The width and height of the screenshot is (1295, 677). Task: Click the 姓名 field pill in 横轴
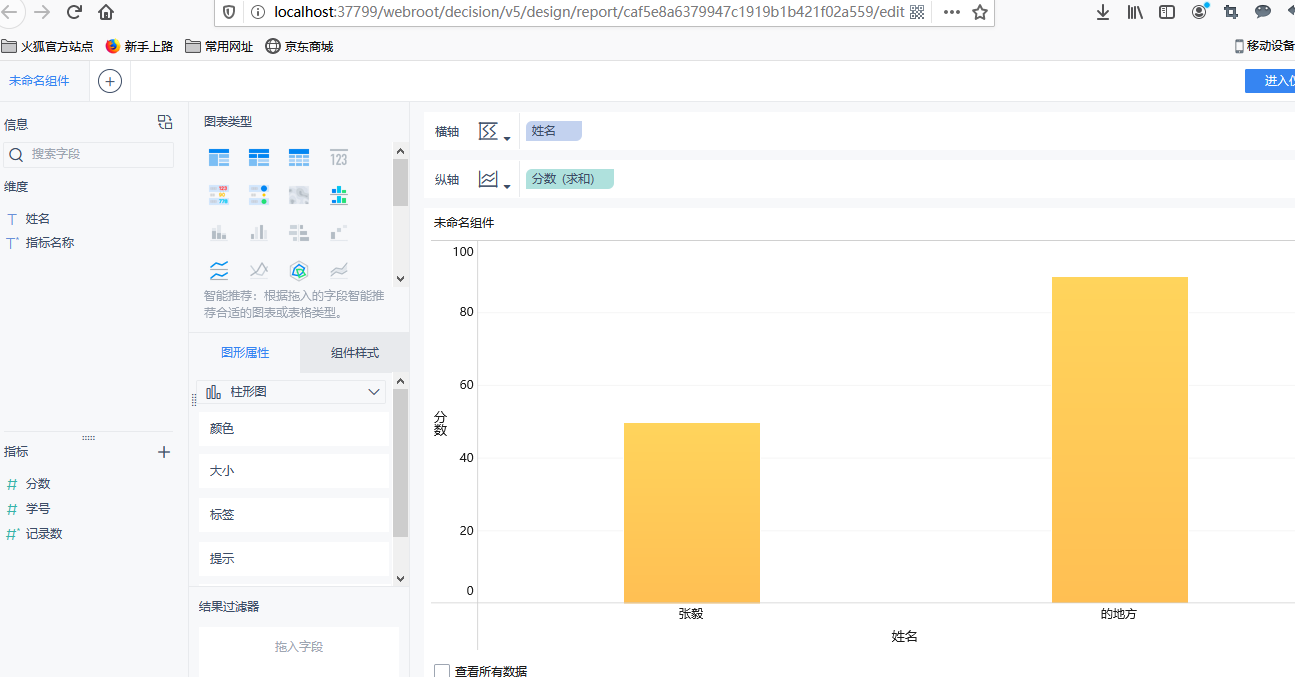click(553, 131)
